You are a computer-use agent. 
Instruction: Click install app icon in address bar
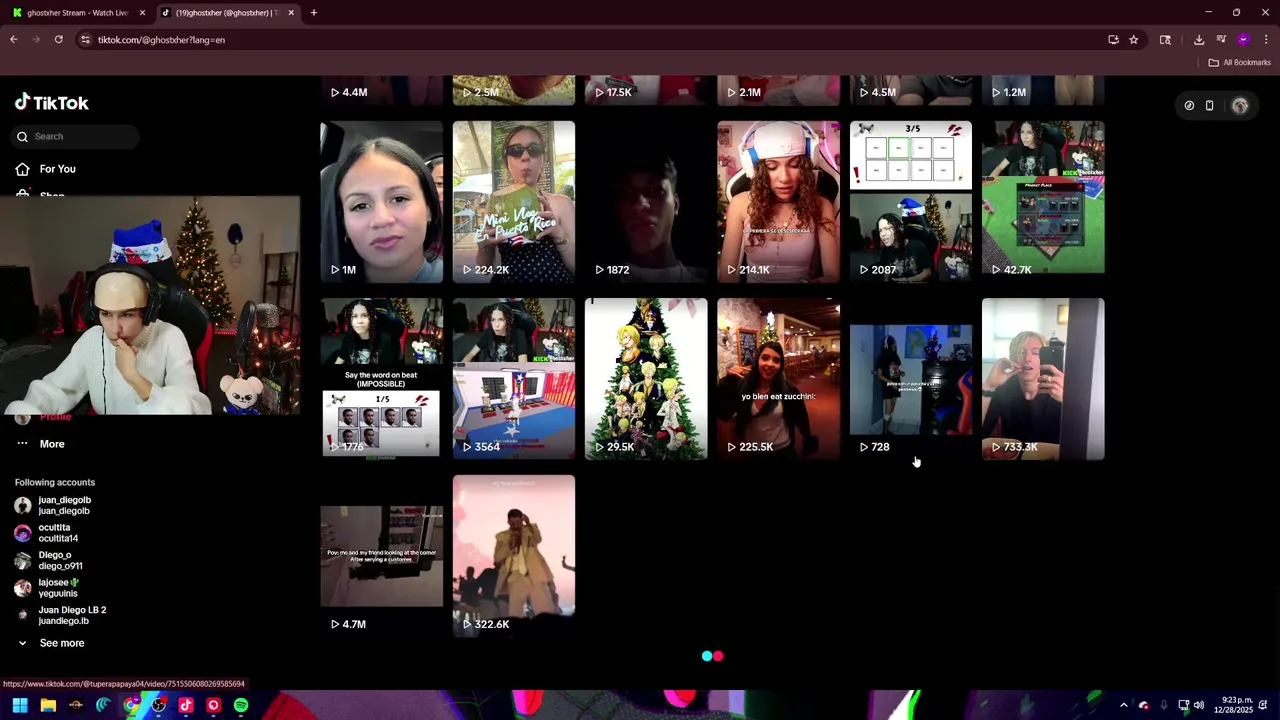1113,40
